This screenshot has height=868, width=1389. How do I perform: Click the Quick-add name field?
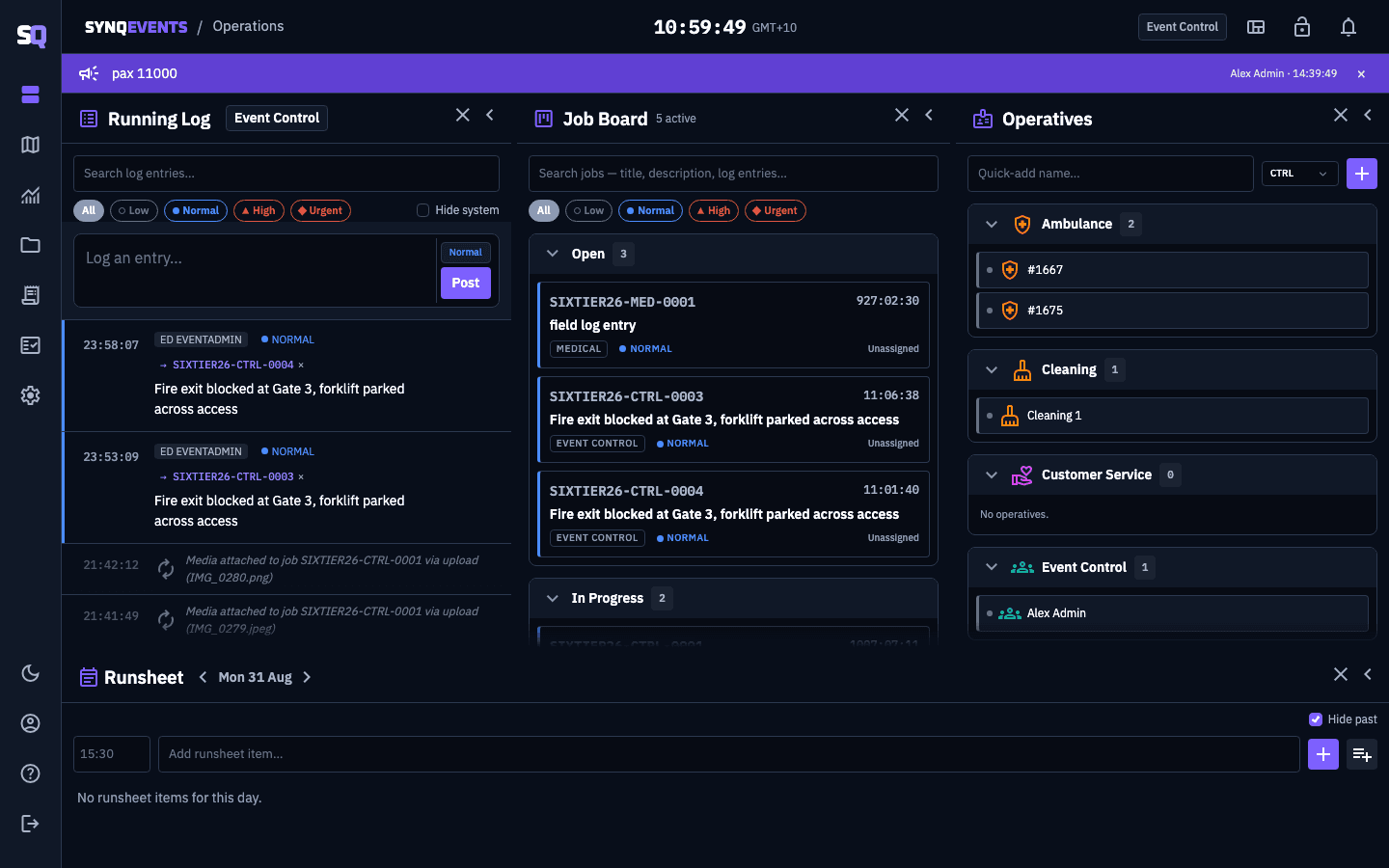click(1110, 174)
